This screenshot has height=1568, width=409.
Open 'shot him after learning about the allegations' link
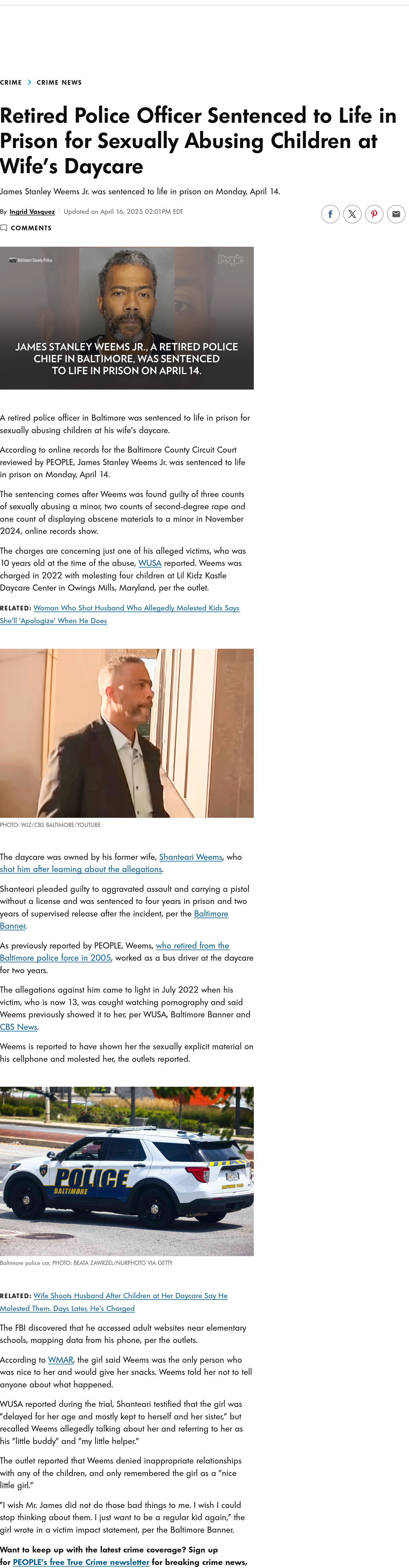pos(82,869)
